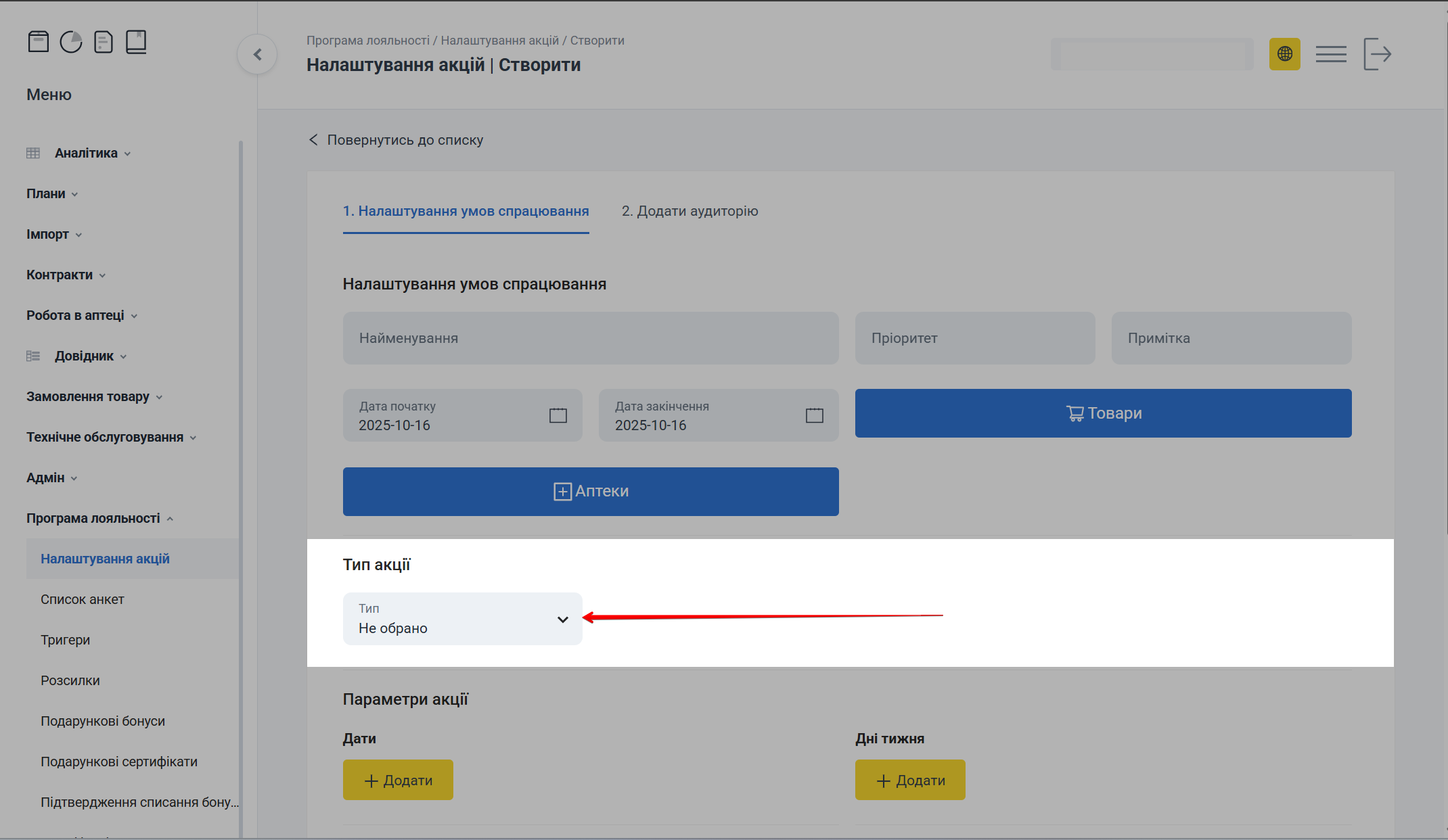
Task: Click the logout icon top right
Action: click(1377, 53)
